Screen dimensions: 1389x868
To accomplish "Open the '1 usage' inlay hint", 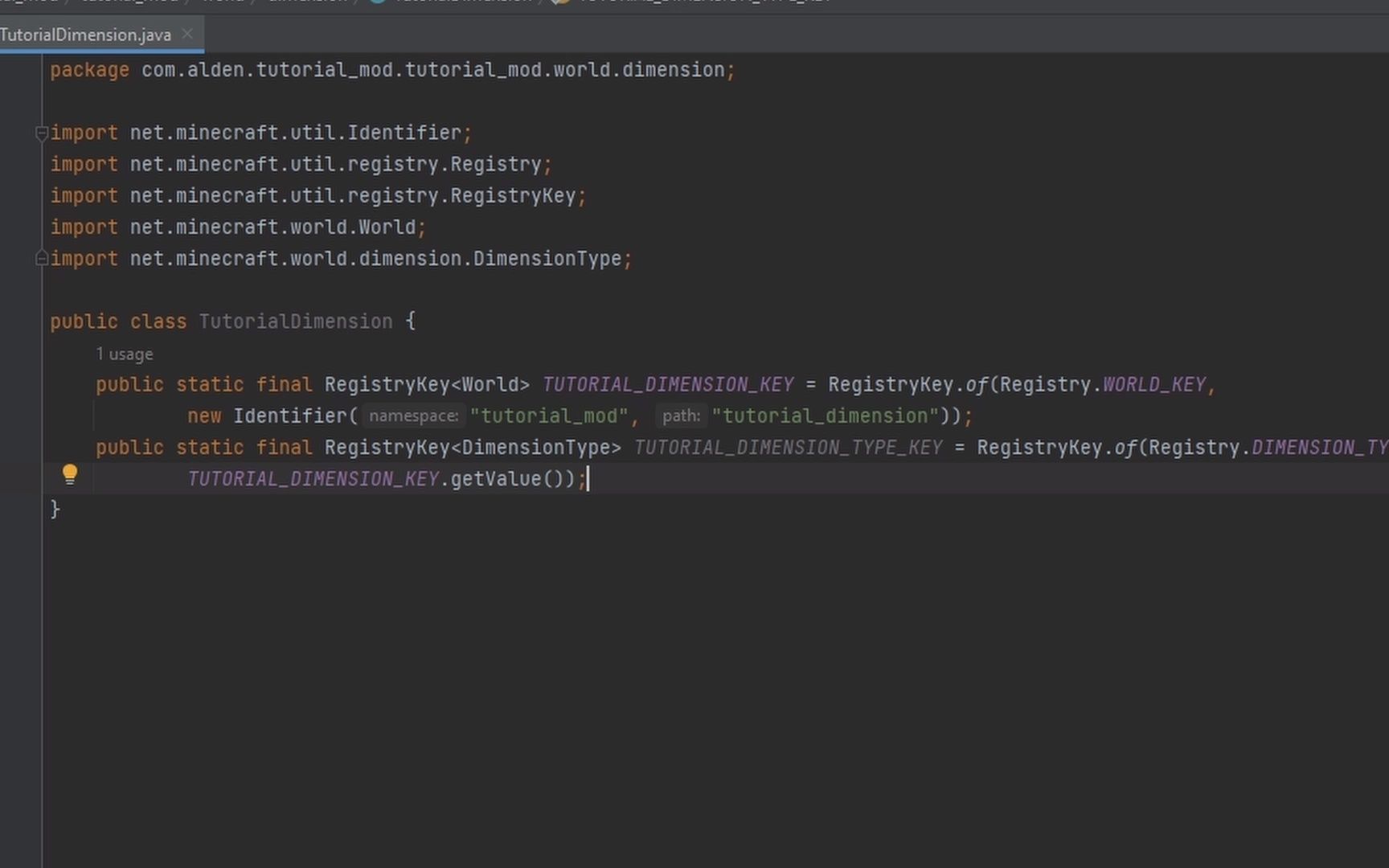I will pos(124,354).
